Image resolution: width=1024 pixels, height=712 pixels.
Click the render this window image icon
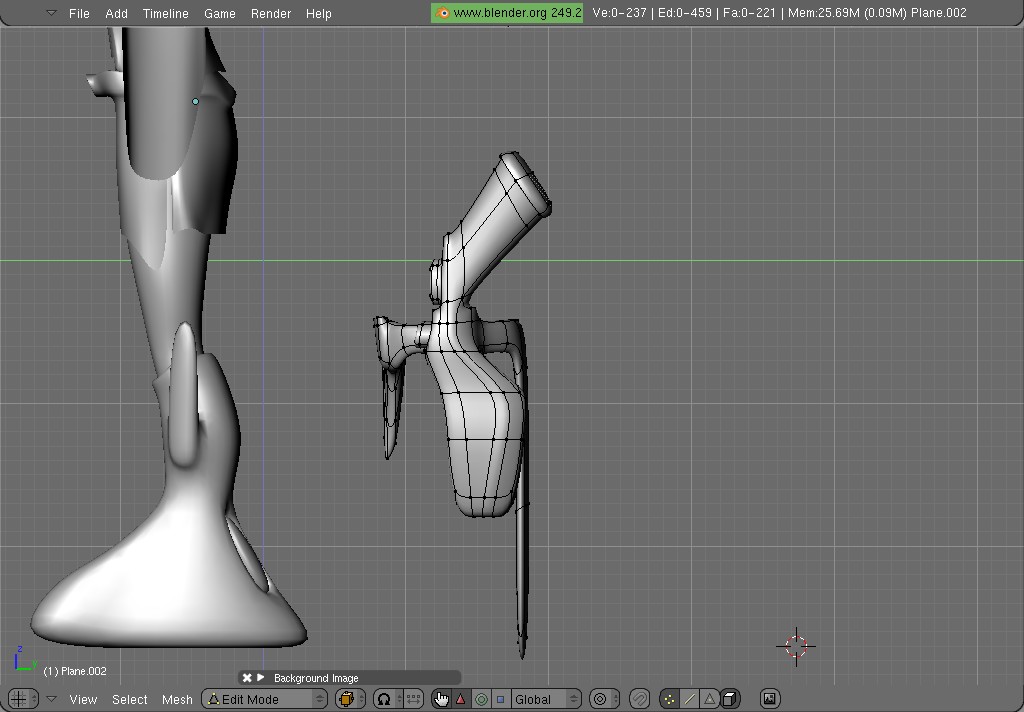point(770,699)
